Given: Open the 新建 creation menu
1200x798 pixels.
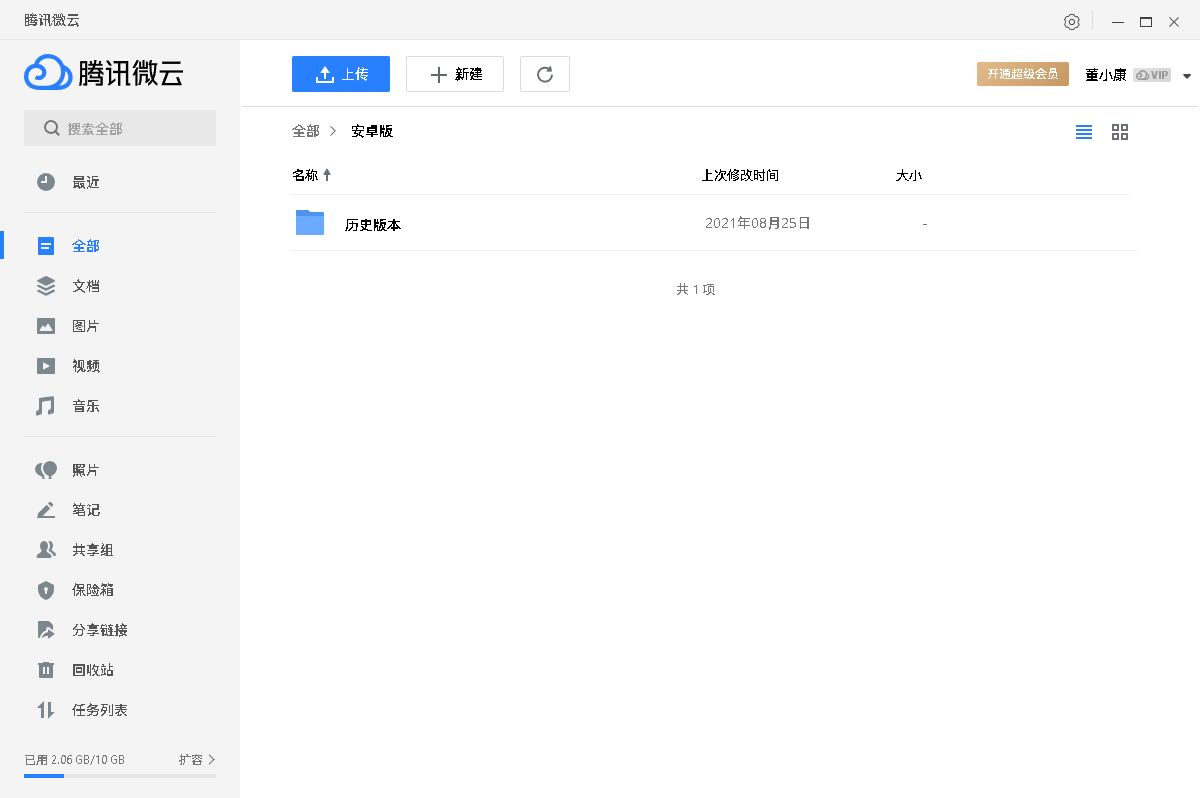Looking at the screenshot, I should click(x=455, y=73).
